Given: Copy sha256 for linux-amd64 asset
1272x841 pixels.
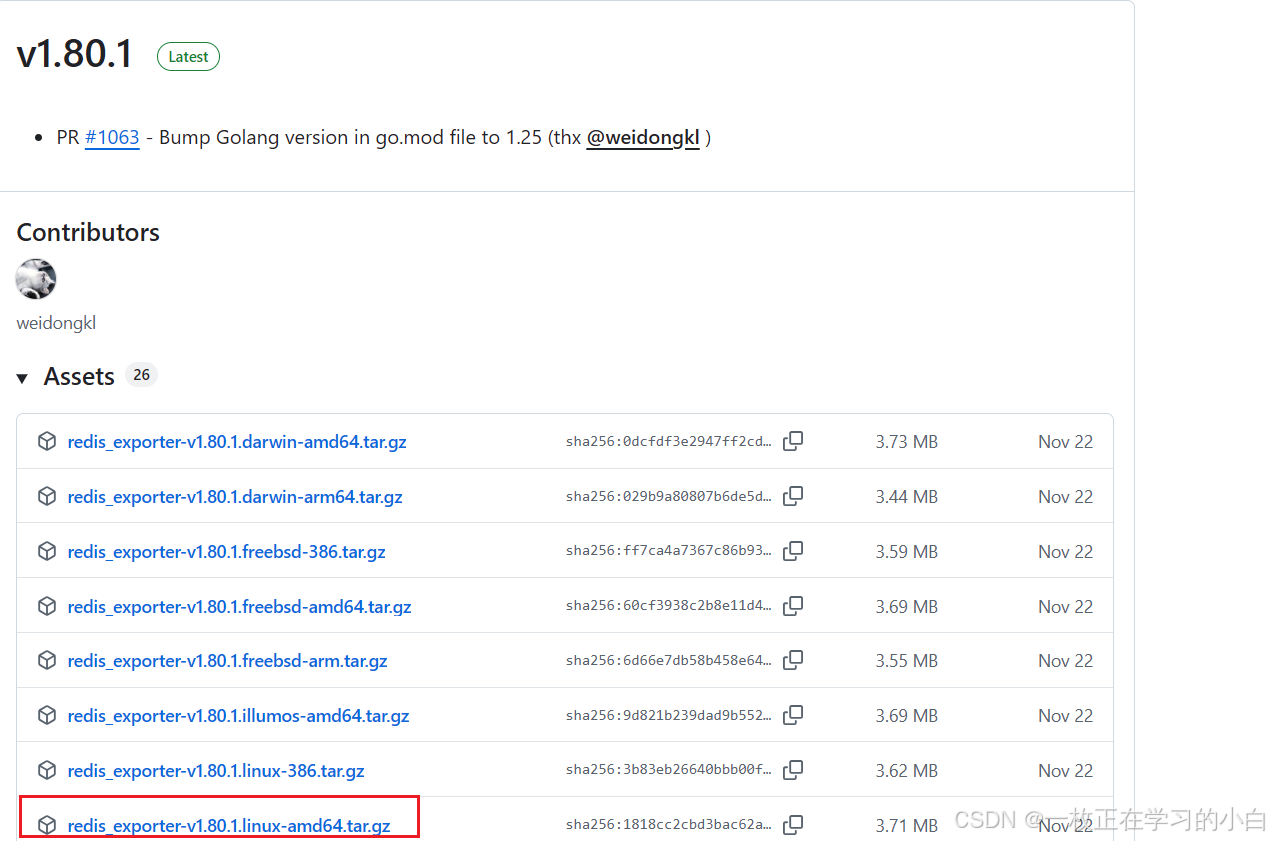Looking at the screenshot, I should [793, 825].
